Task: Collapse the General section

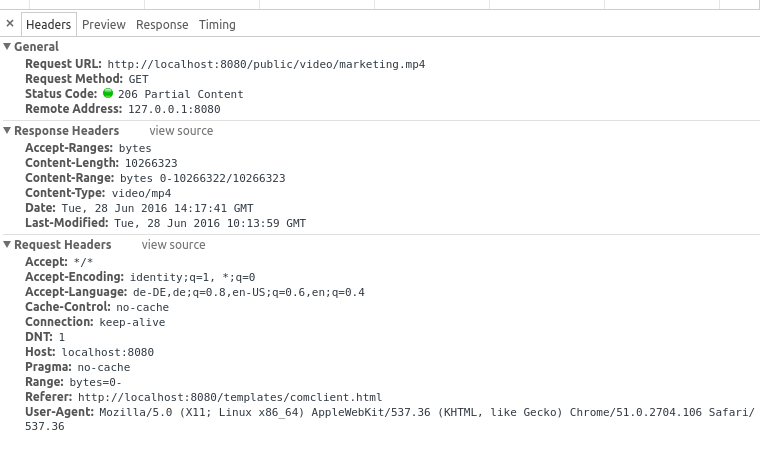Action: [8, 47]
